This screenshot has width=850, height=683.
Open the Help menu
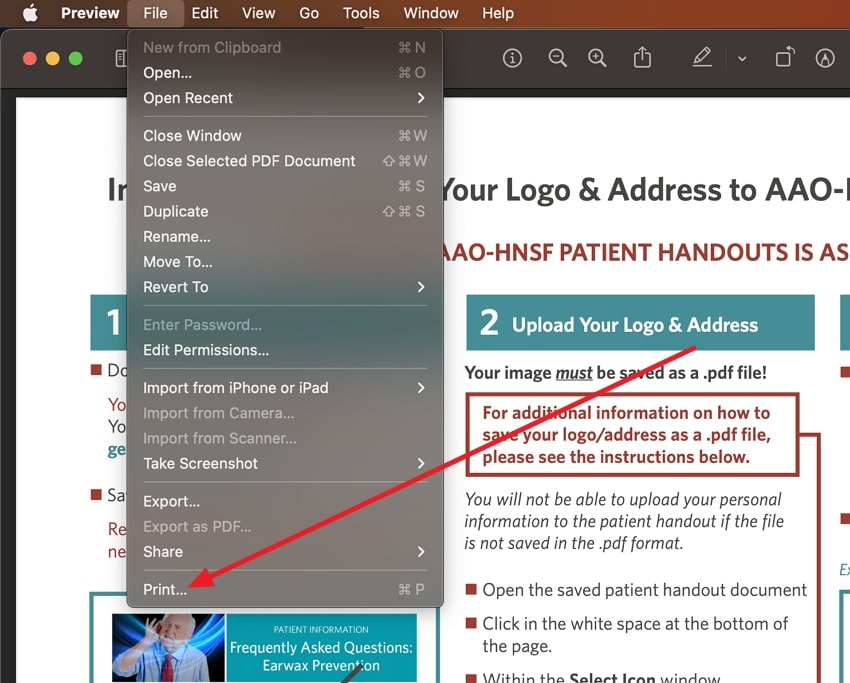click(498, 13)
